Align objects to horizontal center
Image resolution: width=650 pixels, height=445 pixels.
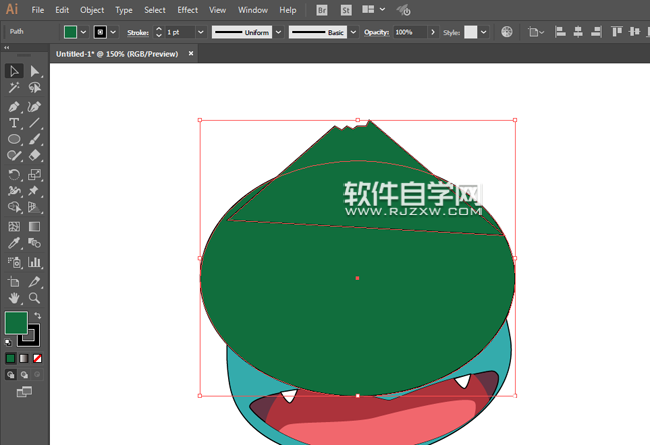point(578,32)
